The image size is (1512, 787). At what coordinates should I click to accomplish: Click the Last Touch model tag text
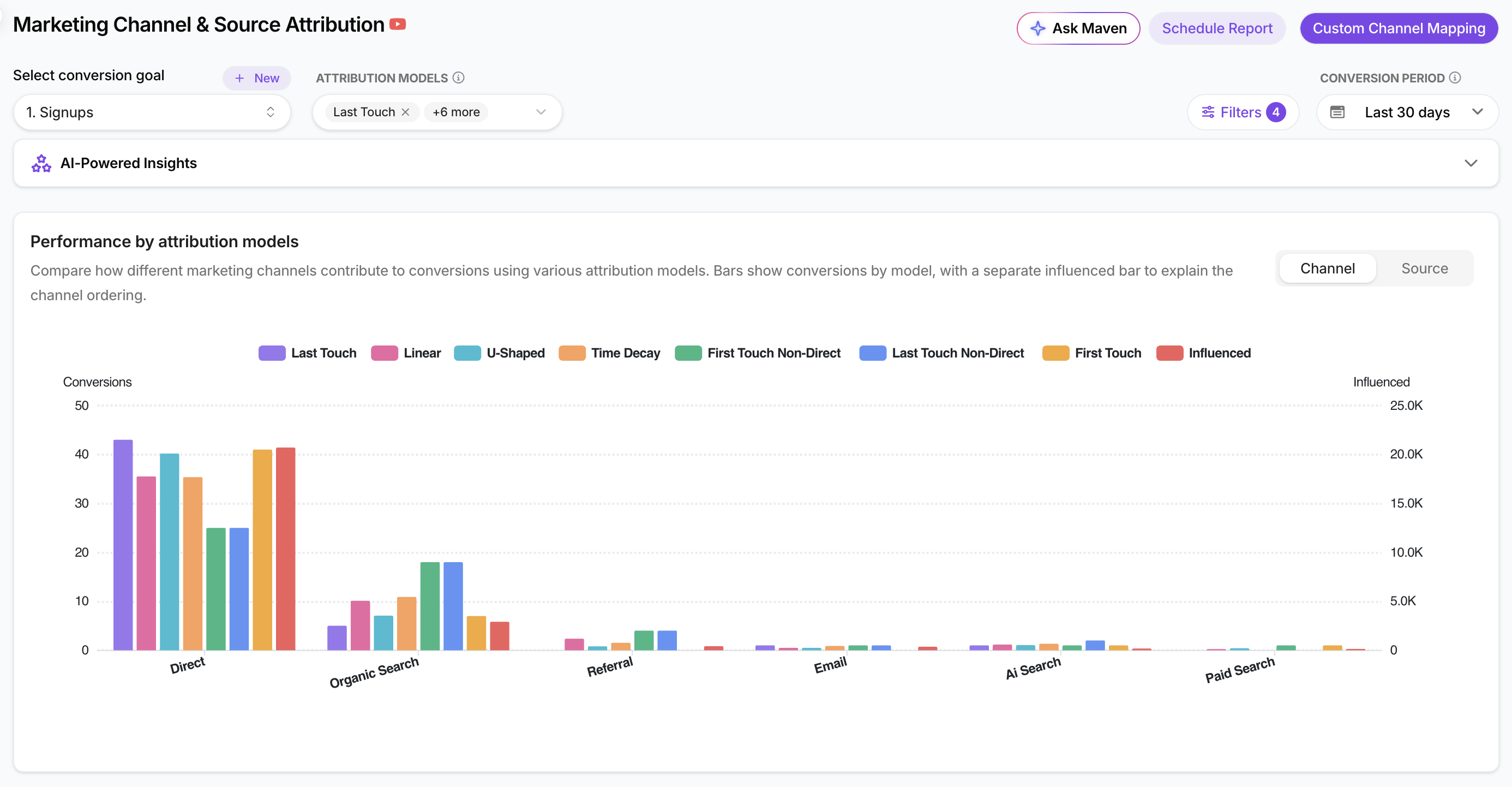364,111
